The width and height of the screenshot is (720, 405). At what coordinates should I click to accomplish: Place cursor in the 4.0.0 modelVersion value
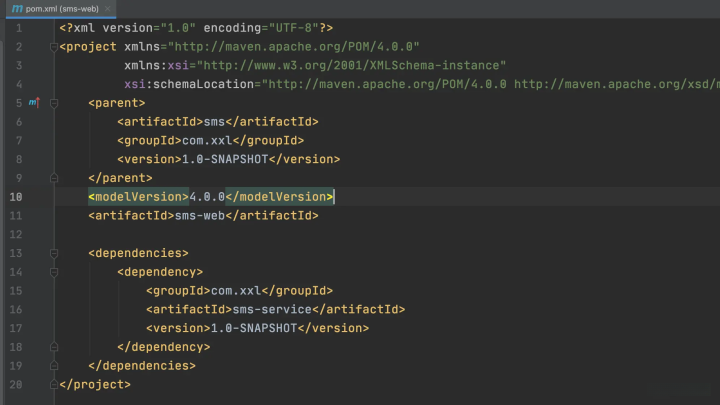pos(206,197)
